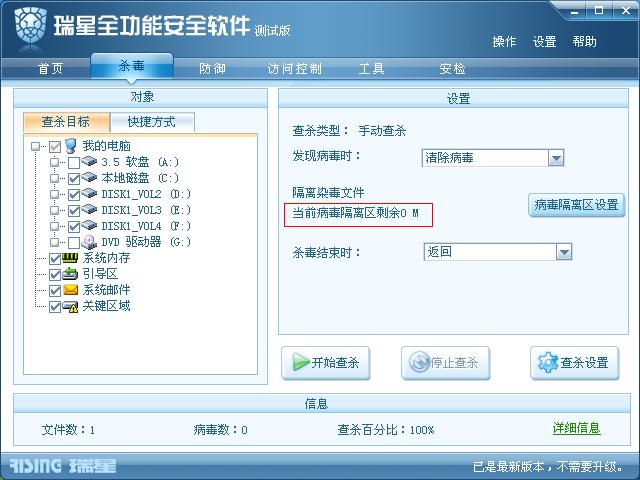Click the 3.5 floppy drive A: icon
The width and height of the screenshot is (640, 480).
click(89, 161)
